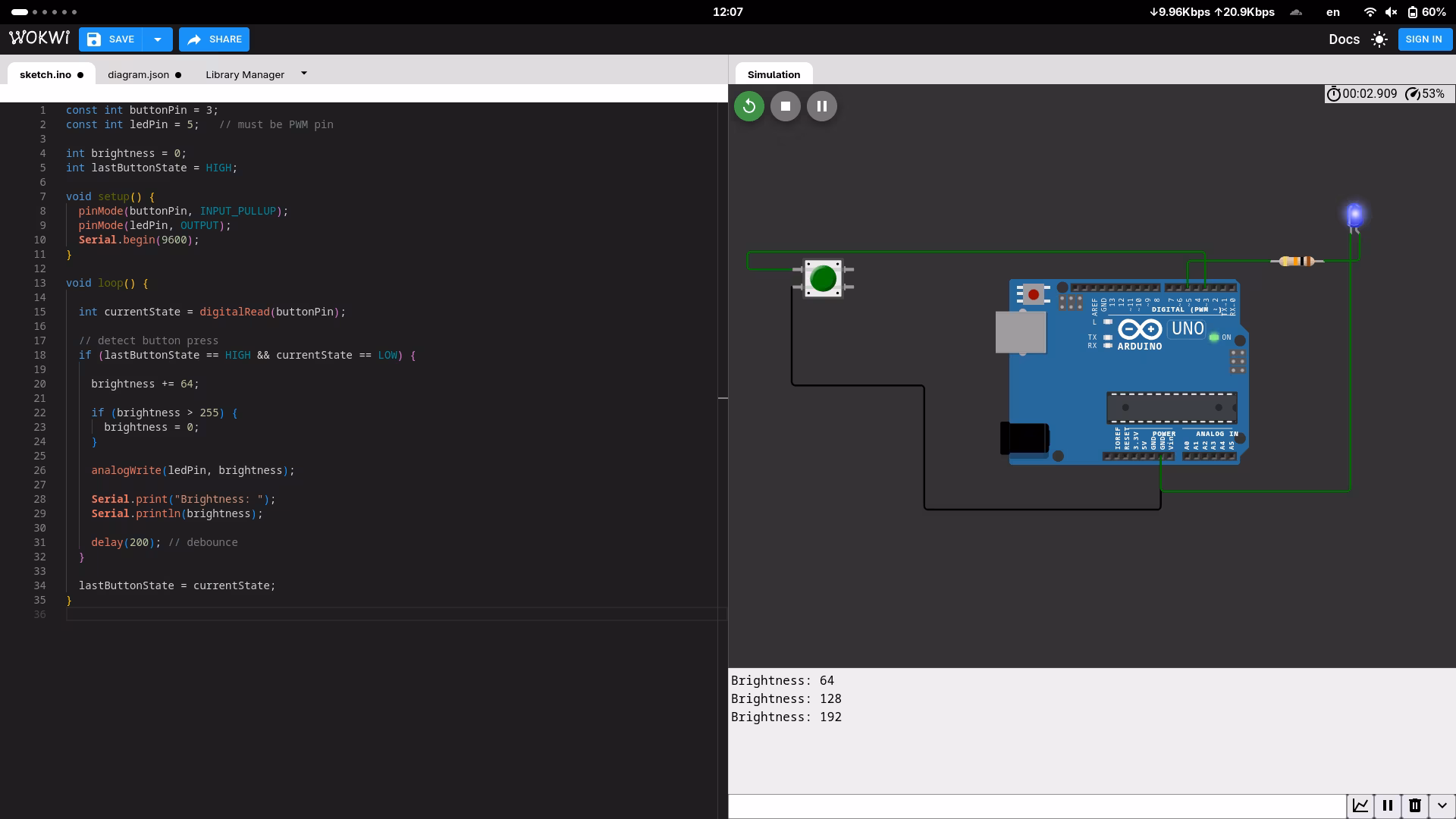Viewport: 1456px width, 819px height.
Task: Expand the editor tabs dropdown arrow
Action: click(x=304, y=74)
